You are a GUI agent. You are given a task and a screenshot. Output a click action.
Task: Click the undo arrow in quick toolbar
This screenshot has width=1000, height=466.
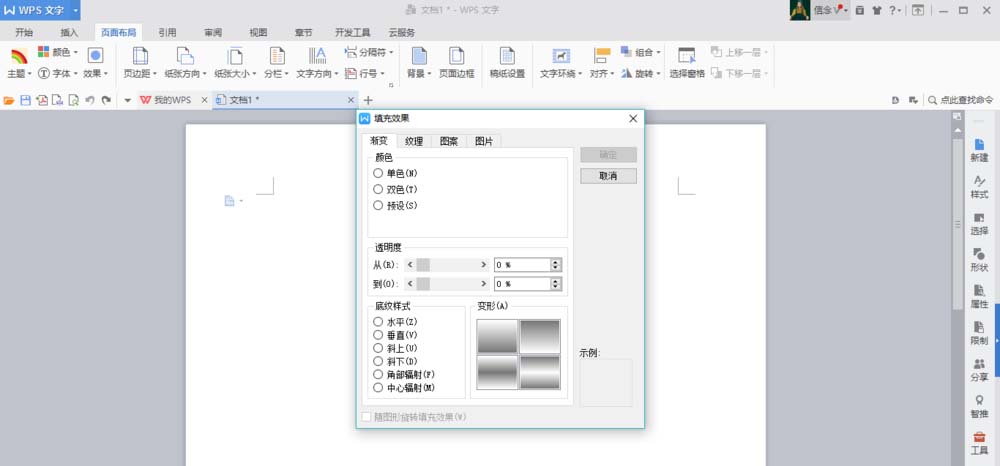pos(90,100)
